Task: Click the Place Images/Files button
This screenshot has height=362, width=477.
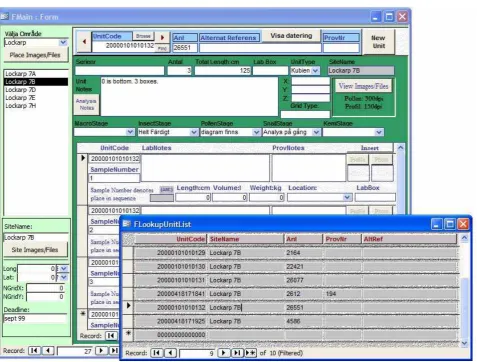Action: tap(35, 55)
